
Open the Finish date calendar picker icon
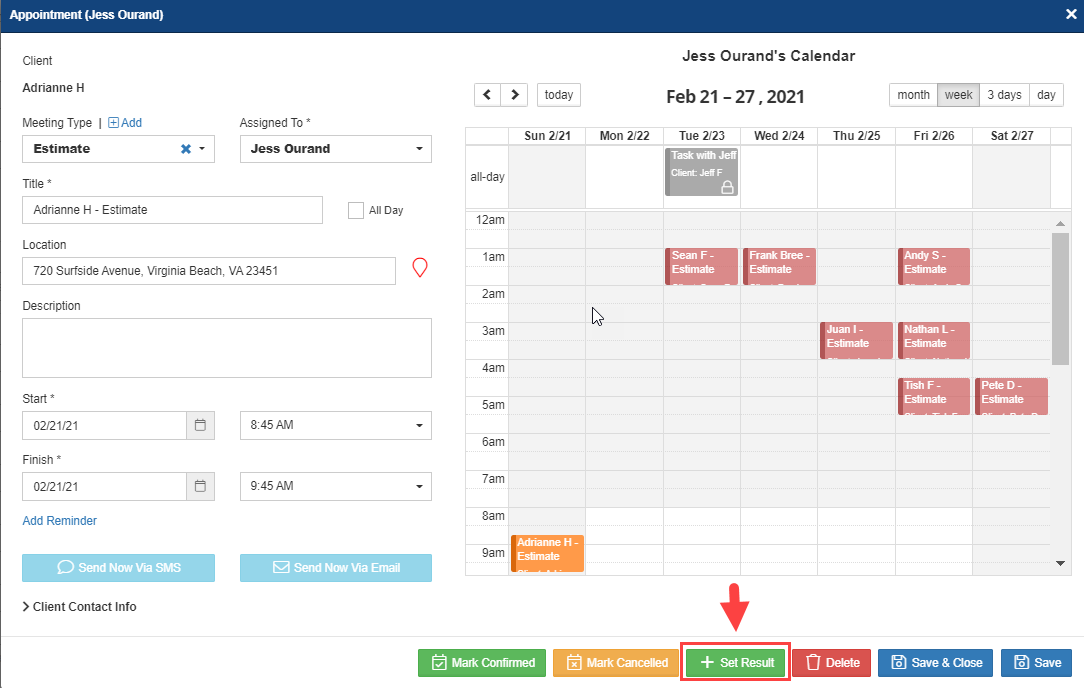tap(200, 486)
